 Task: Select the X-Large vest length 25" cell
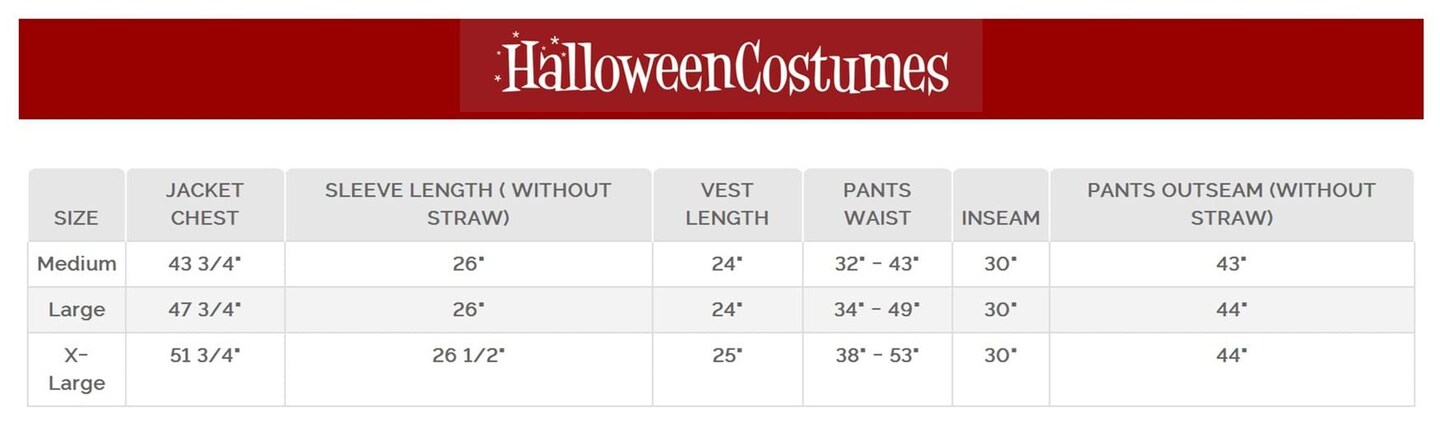[727, 355]
